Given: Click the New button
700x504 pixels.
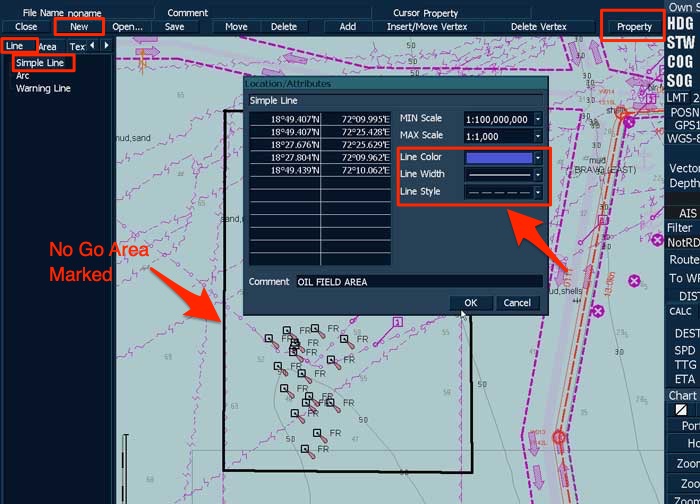Looking at the screenshot, I should coord(79,27).
